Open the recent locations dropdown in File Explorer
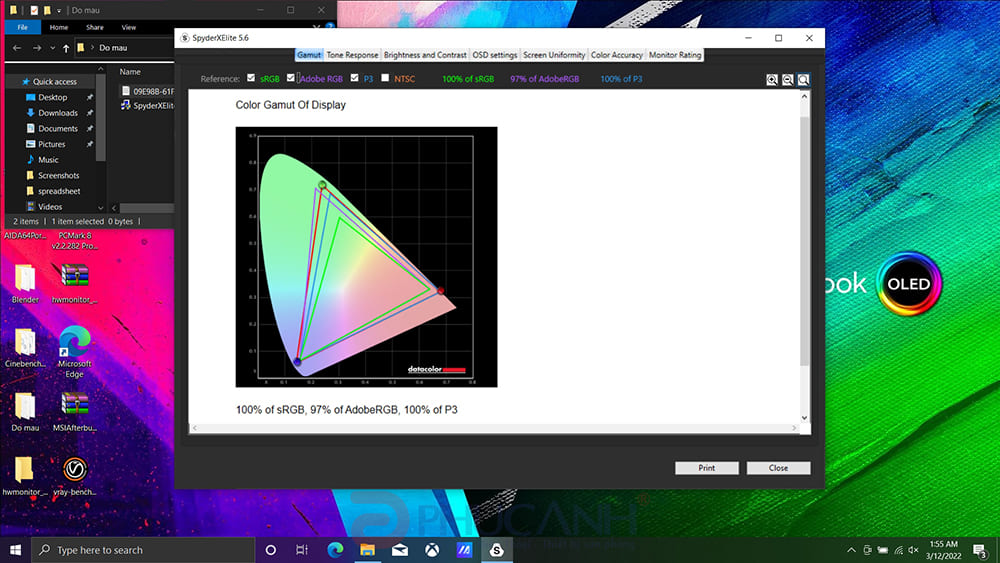This screenshot has width=1000, height=563. point(52,48)
